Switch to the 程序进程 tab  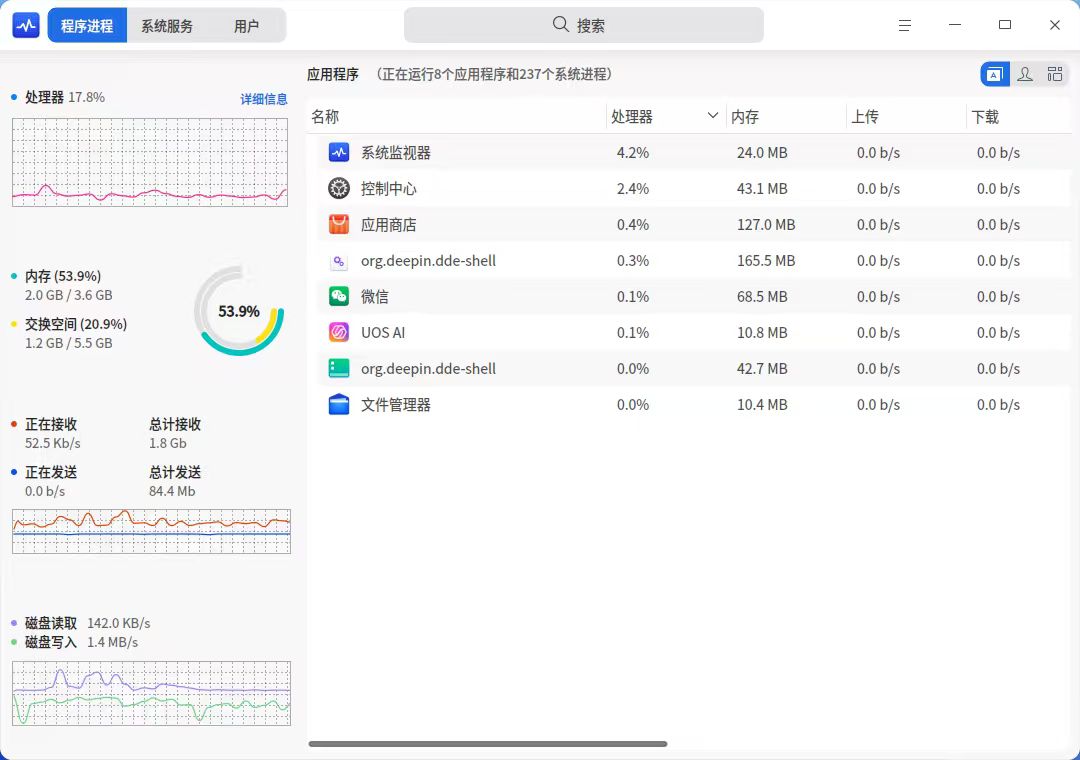click(x=87, y=25)
